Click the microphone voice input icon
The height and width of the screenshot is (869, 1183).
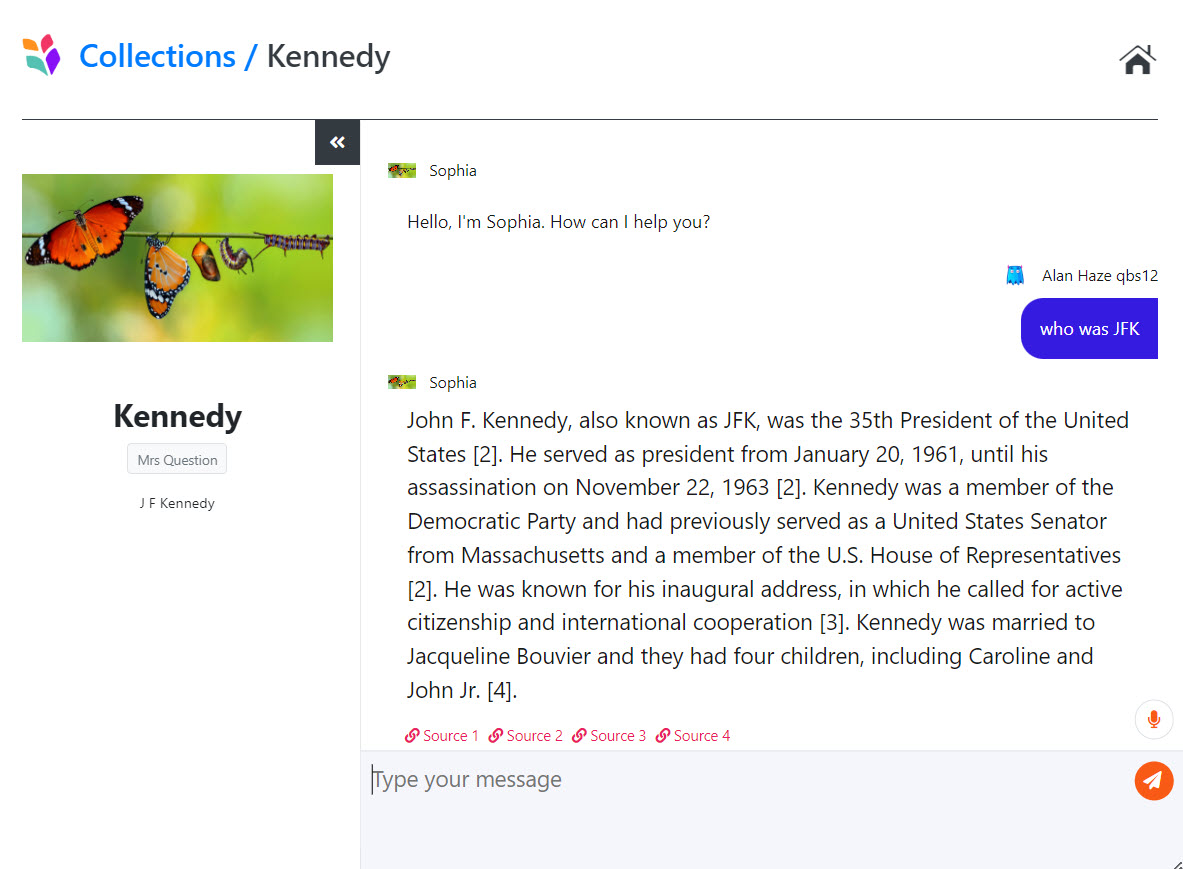click(1154, 719)
